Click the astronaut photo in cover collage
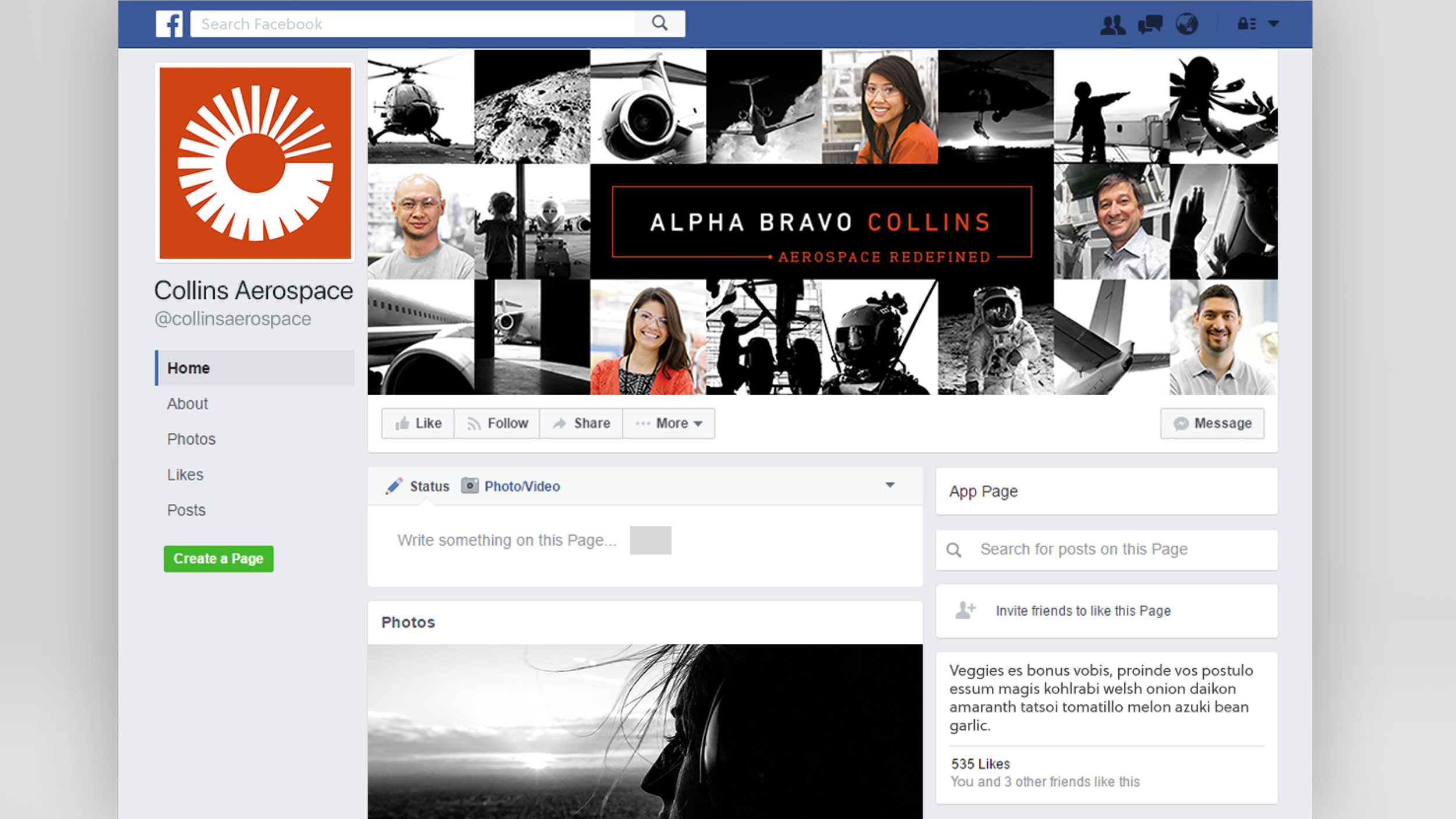1456x819 pixels. click(x=995, y=337)
